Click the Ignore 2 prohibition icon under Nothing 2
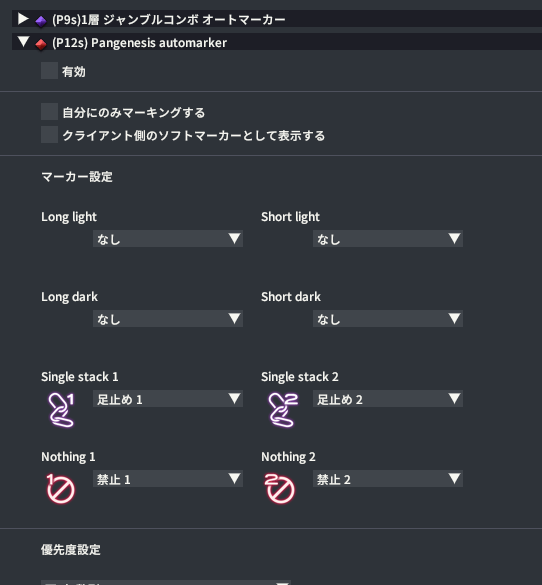This screenshot has height=585, width=542. click(x=280, y=488)
